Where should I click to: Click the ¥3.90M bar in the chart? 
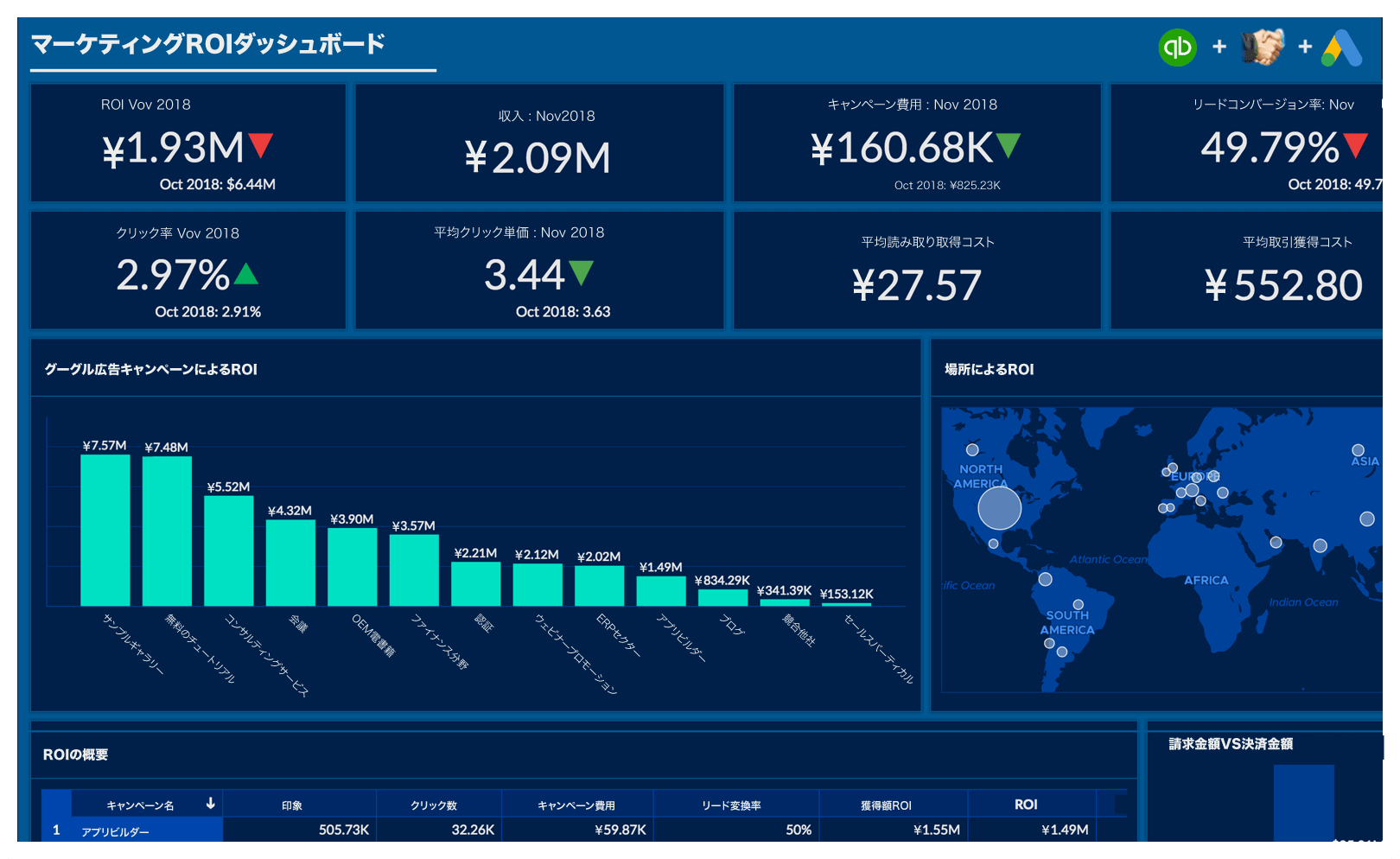353,567
